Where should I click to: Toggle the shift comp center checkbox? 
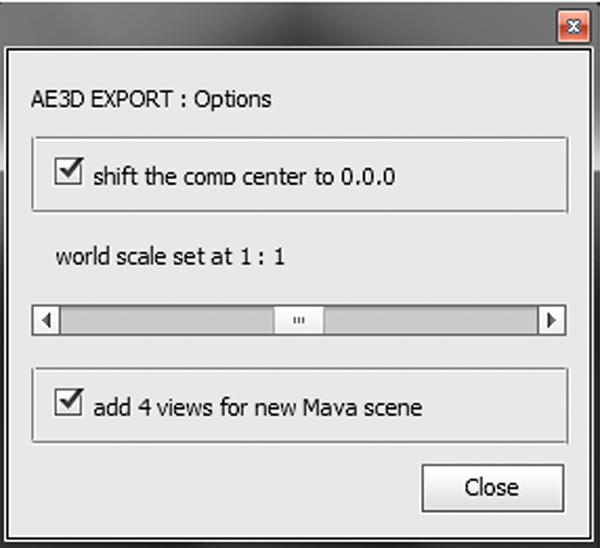68,171
